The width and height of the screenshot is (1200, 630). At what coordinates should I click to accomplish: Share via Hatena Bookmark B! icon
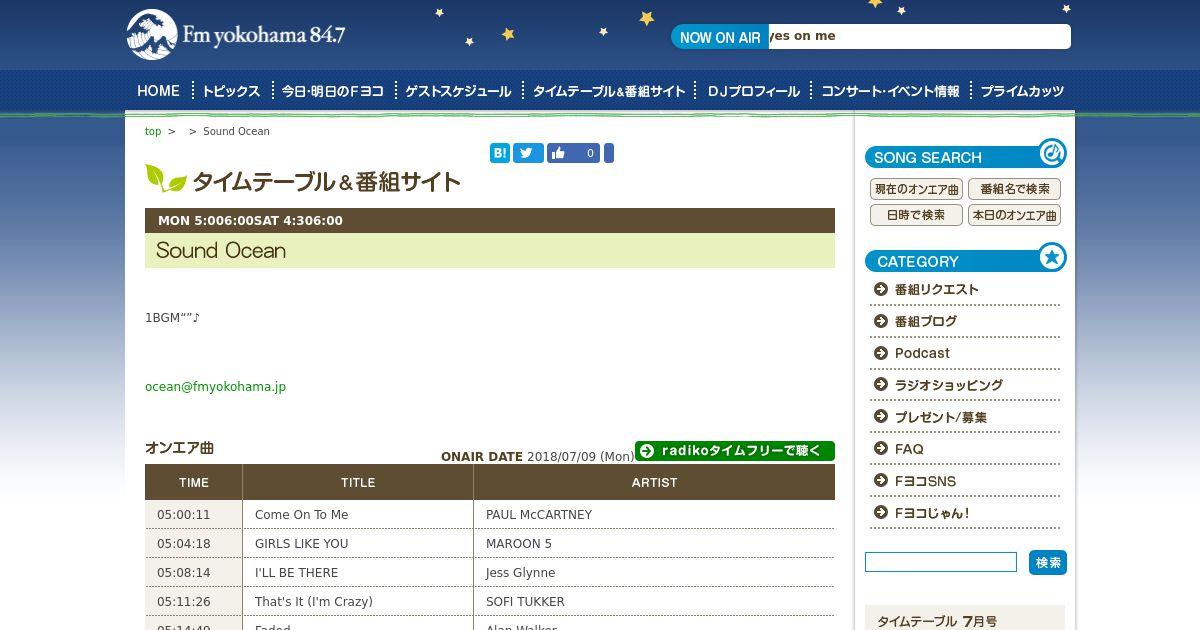[500, 153]
